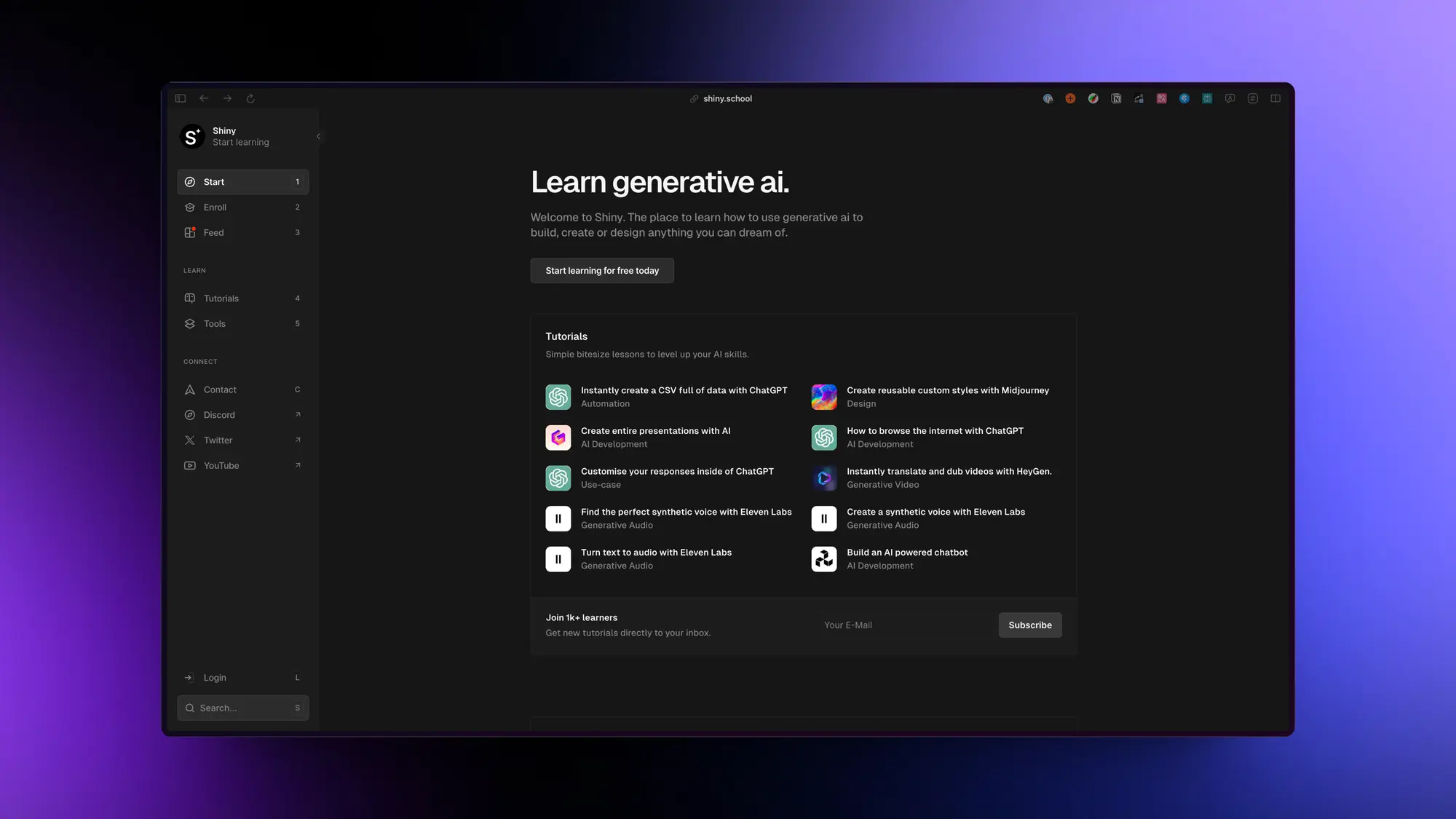Click the HeyGen tutorial icon
The height and width of the screenshot is (819, 1456).
824,478
